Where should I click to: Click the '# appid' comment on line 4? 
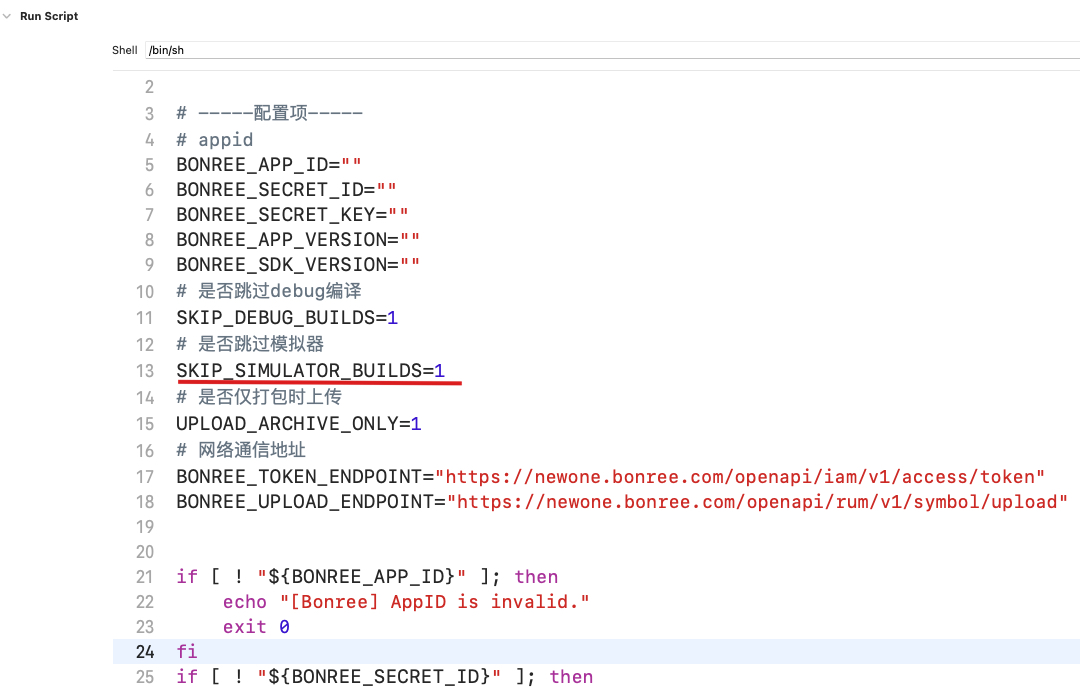214,139
